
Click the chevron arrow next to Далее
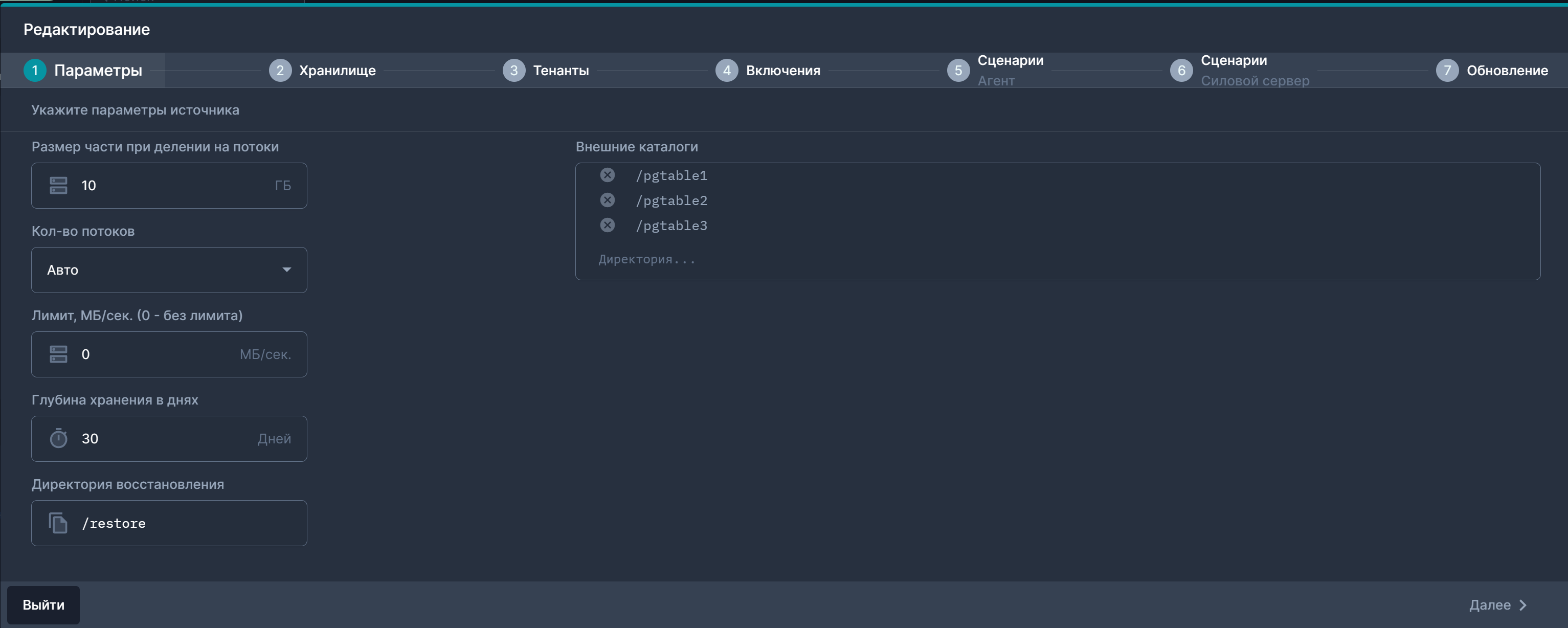[x=1523, y=605]
